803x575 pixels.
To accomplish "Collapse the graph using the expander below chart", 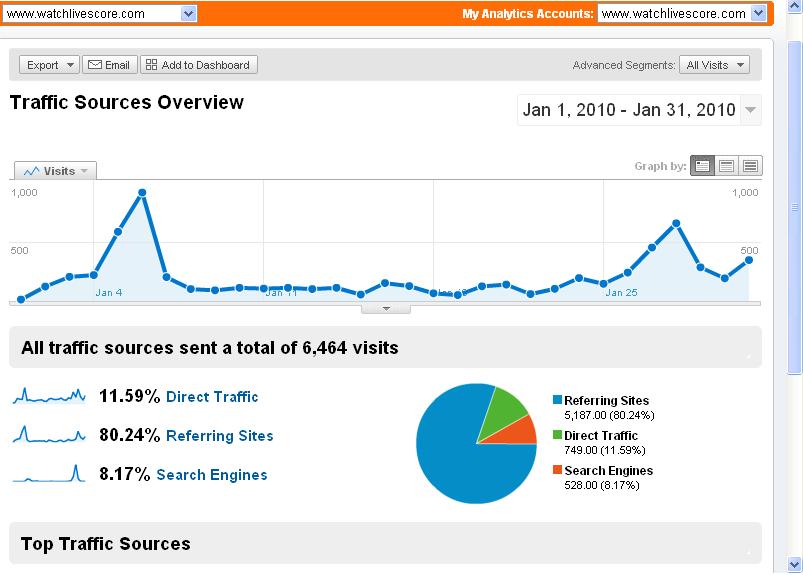I will (386, 309).
